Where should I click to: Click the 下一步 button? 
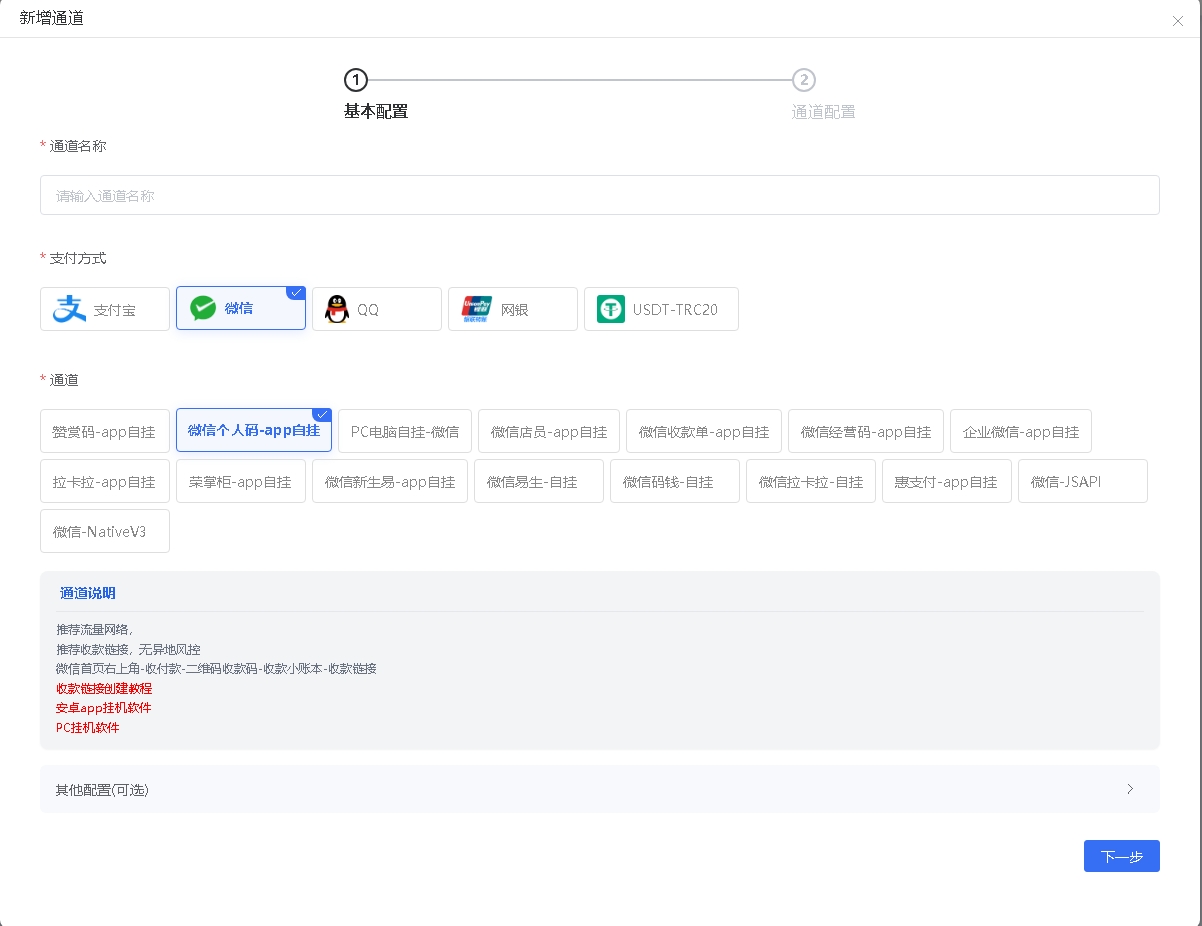tap(1121, 857)
